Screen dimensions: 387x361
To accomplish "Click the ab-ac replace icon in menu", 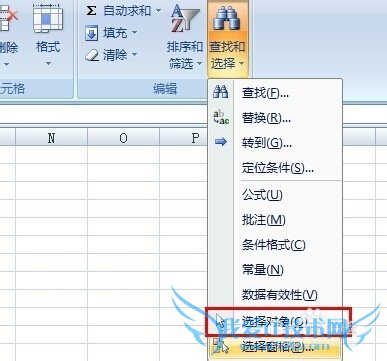I will click(221, 117).
